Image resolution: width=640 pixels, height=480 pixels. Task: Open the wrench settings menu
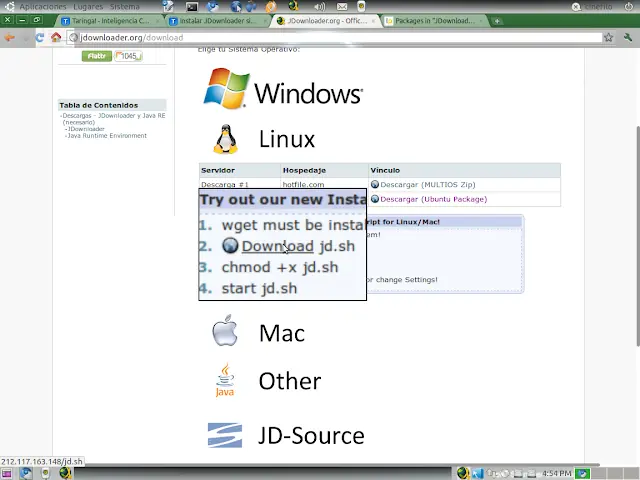[x=628, y=38]
